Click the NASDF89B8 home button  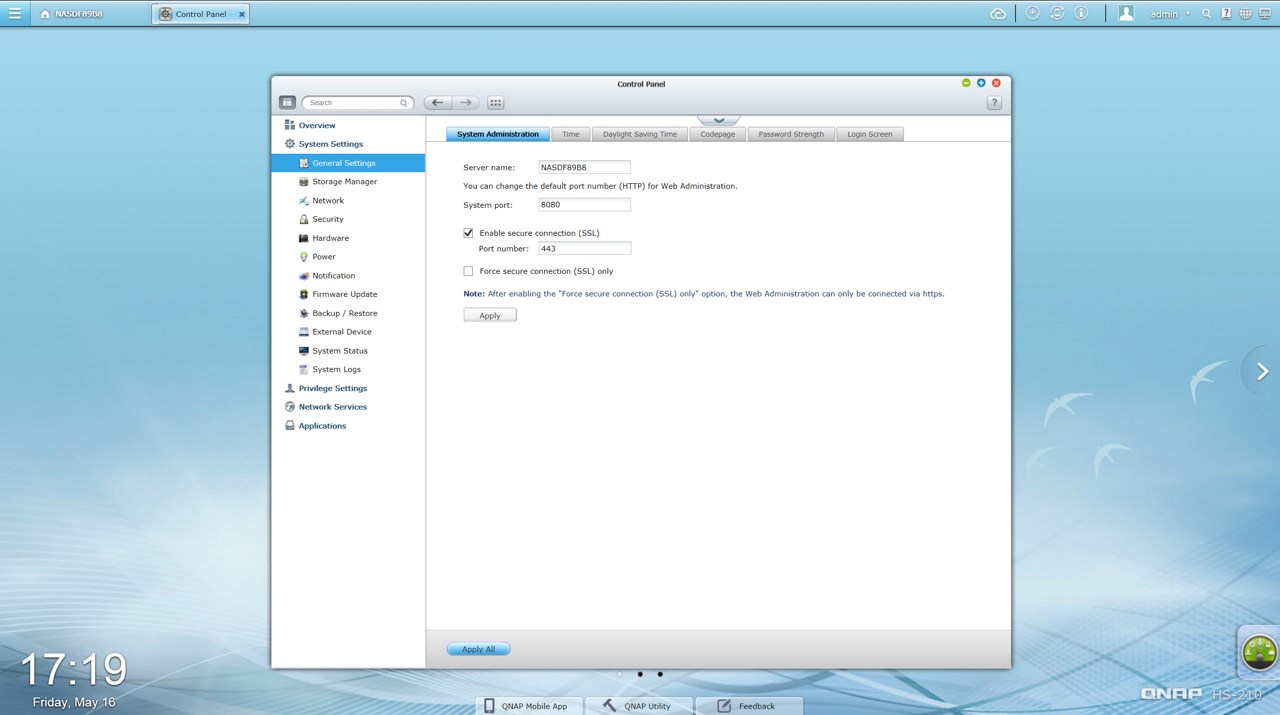click(71, 14)
